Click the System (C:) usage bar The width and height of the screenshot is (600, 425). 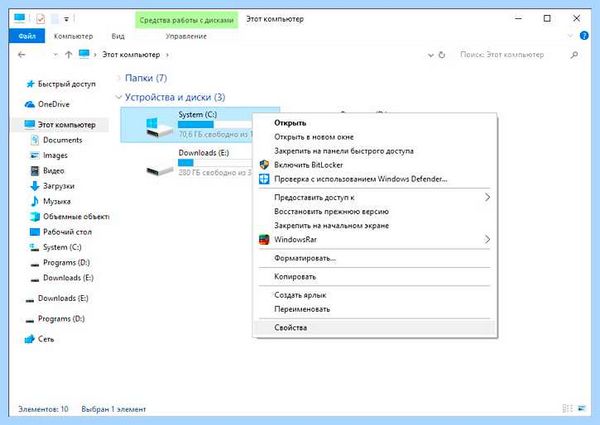pos(215,124)
